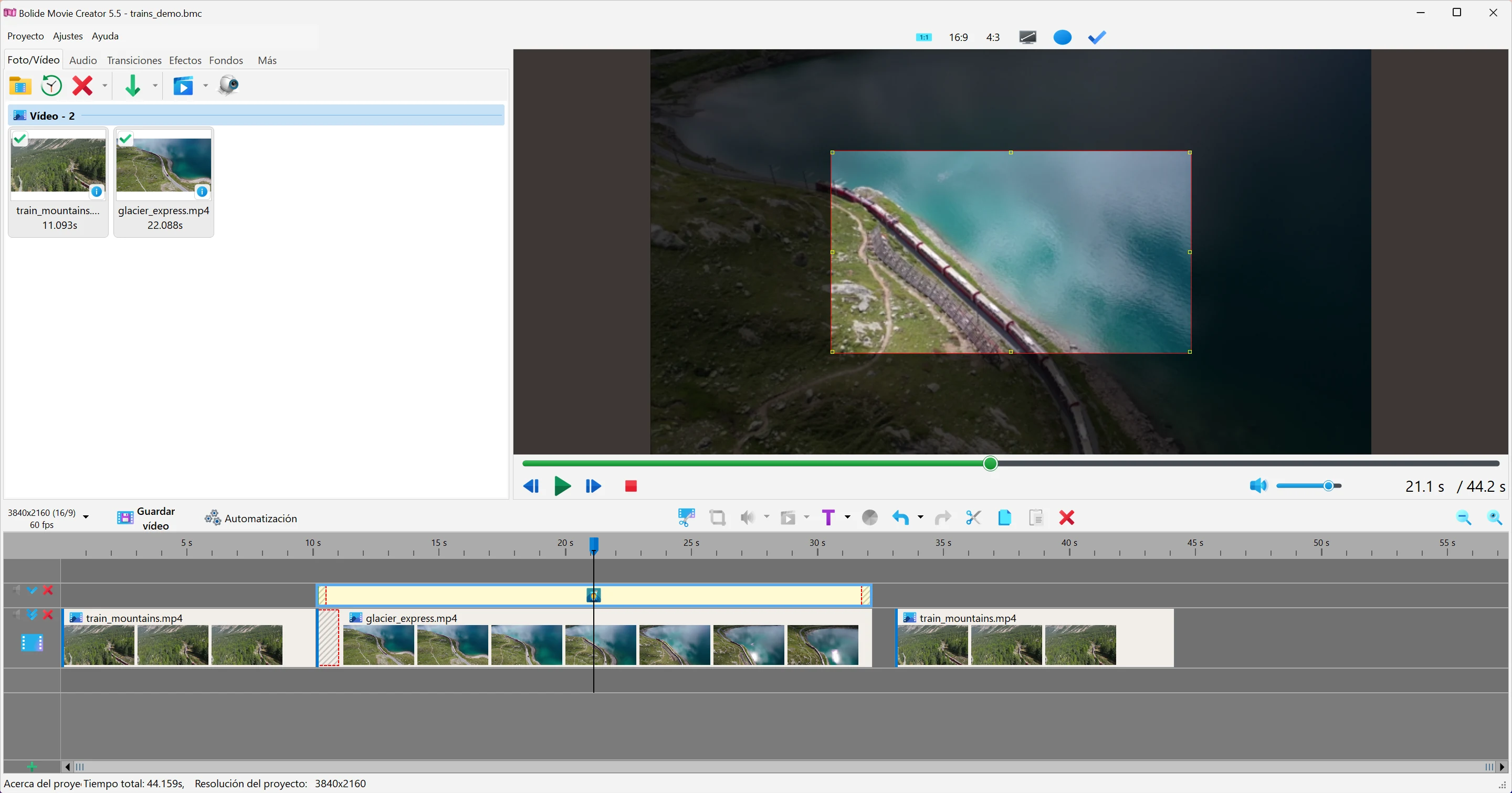Viewport: 1512px width, 793px height.
Task: Cut with the scissors icon
Action: [x=973, y=517]
